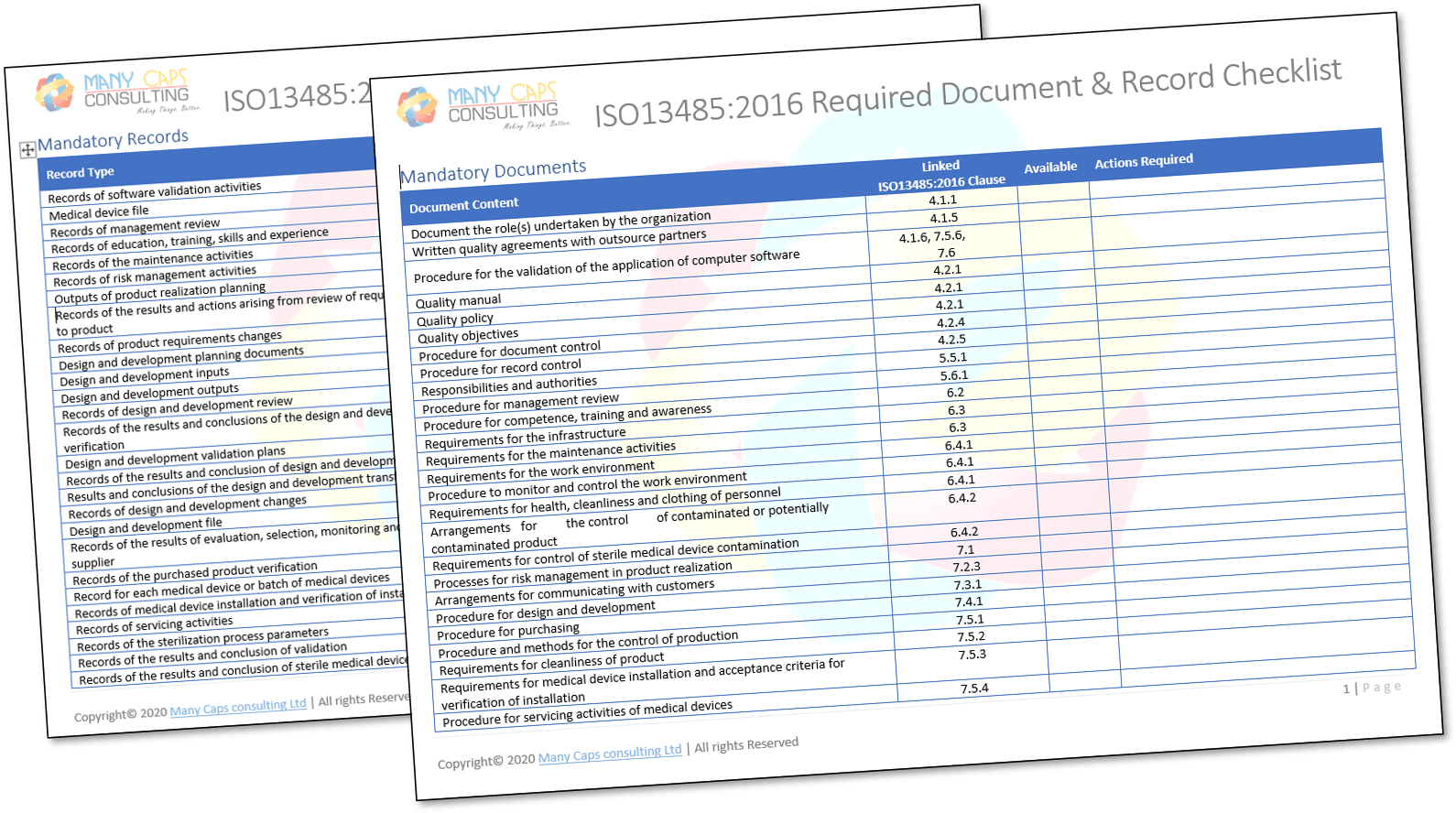
Task: Select the Actions Required column header
Action: 1144,162
